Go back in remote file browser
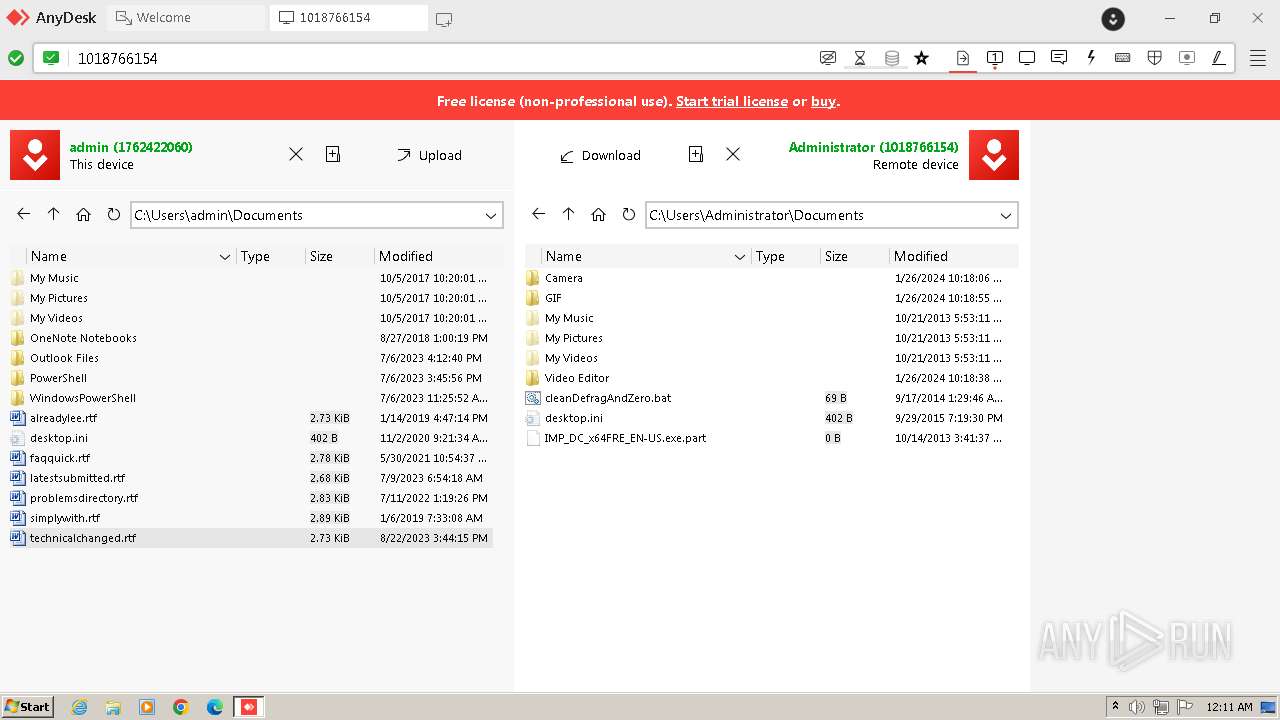Screen dimensions: 1280x720 (x=539, y=214)
